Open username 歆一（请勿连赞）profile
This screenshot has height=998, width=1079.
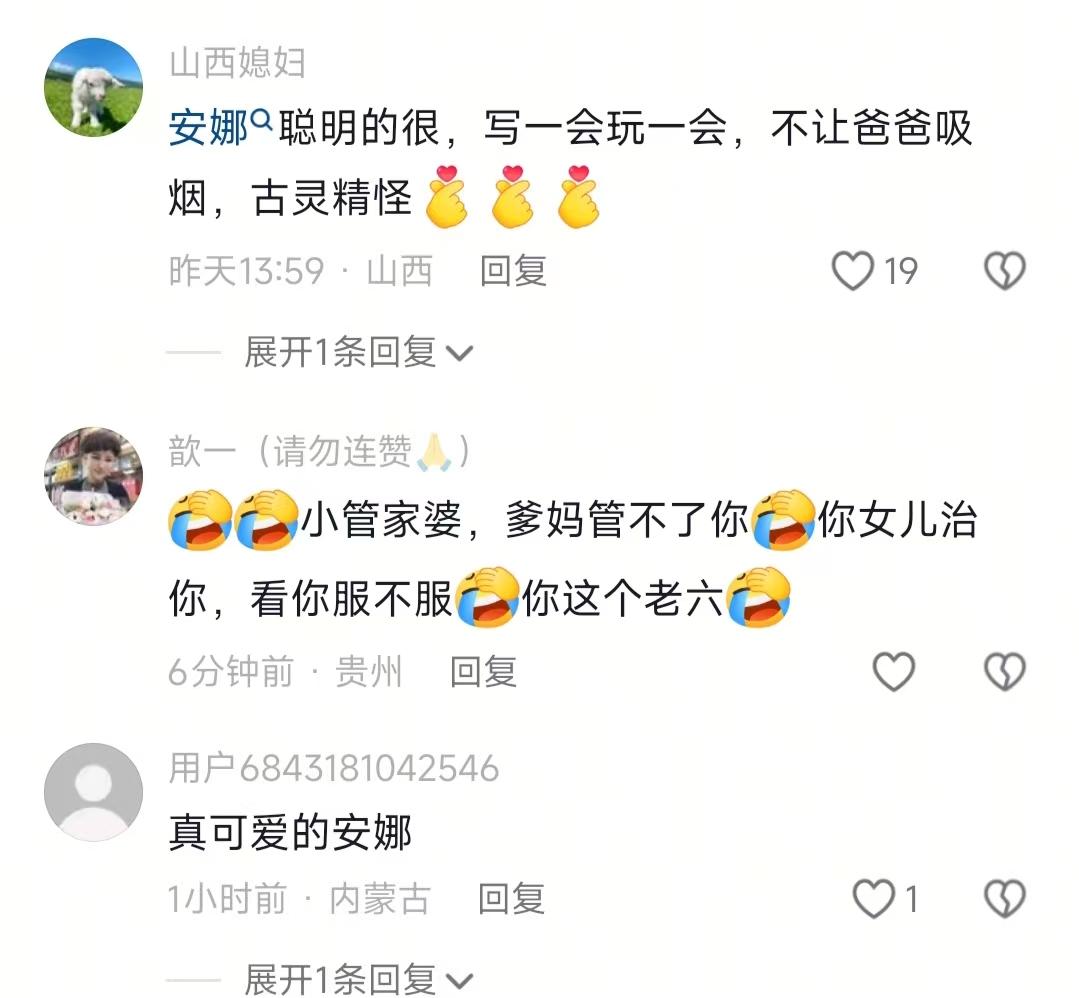[320, 452]
